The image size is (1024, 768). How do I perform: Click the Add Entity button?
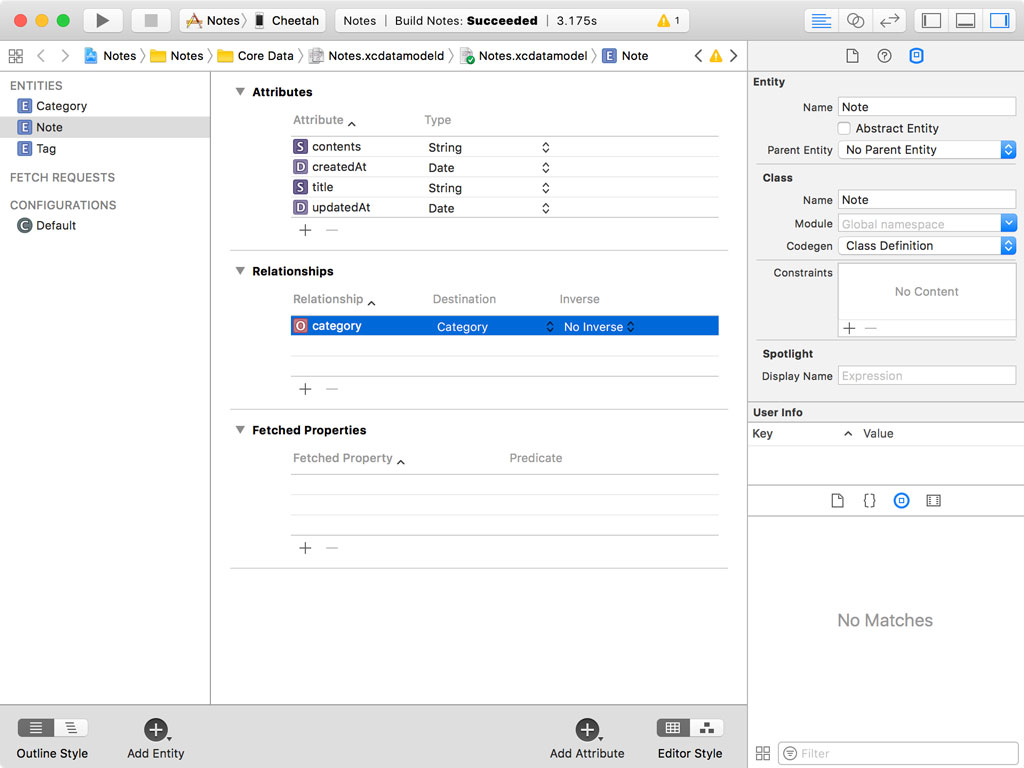point(155,730)
